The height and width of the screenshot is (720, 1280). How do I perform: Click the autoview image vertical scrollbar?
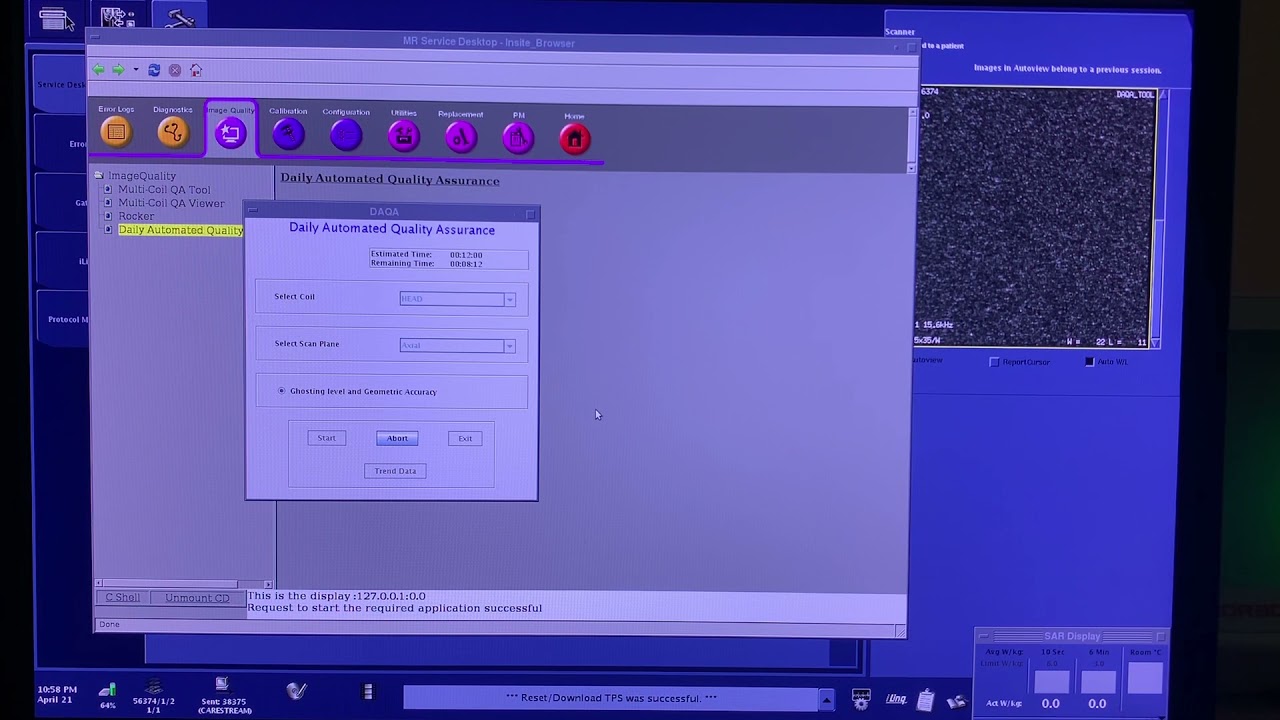(x=1157, y=218)
